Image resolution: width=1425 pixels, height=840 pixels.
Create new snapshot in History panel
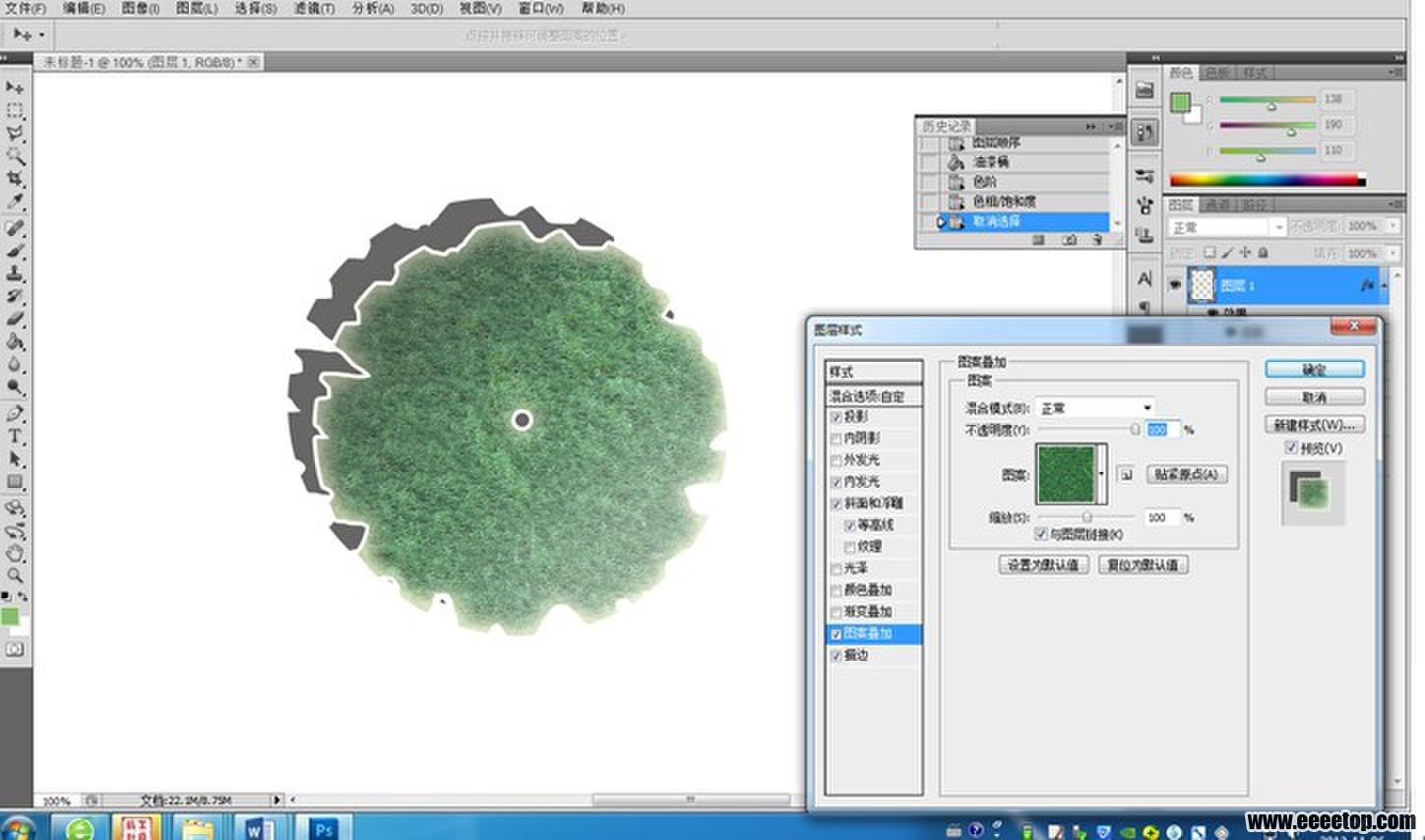(1070, 240)
